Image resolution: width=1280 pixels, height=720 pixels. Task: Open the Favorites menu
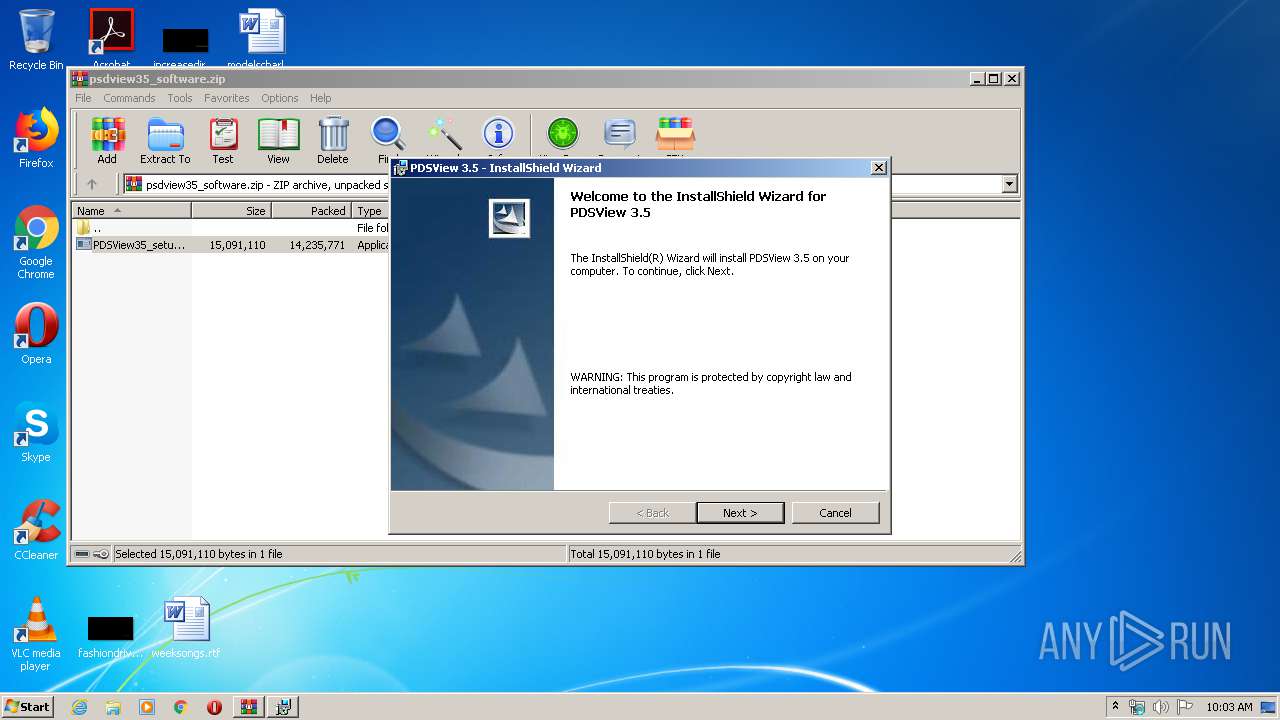227,98
